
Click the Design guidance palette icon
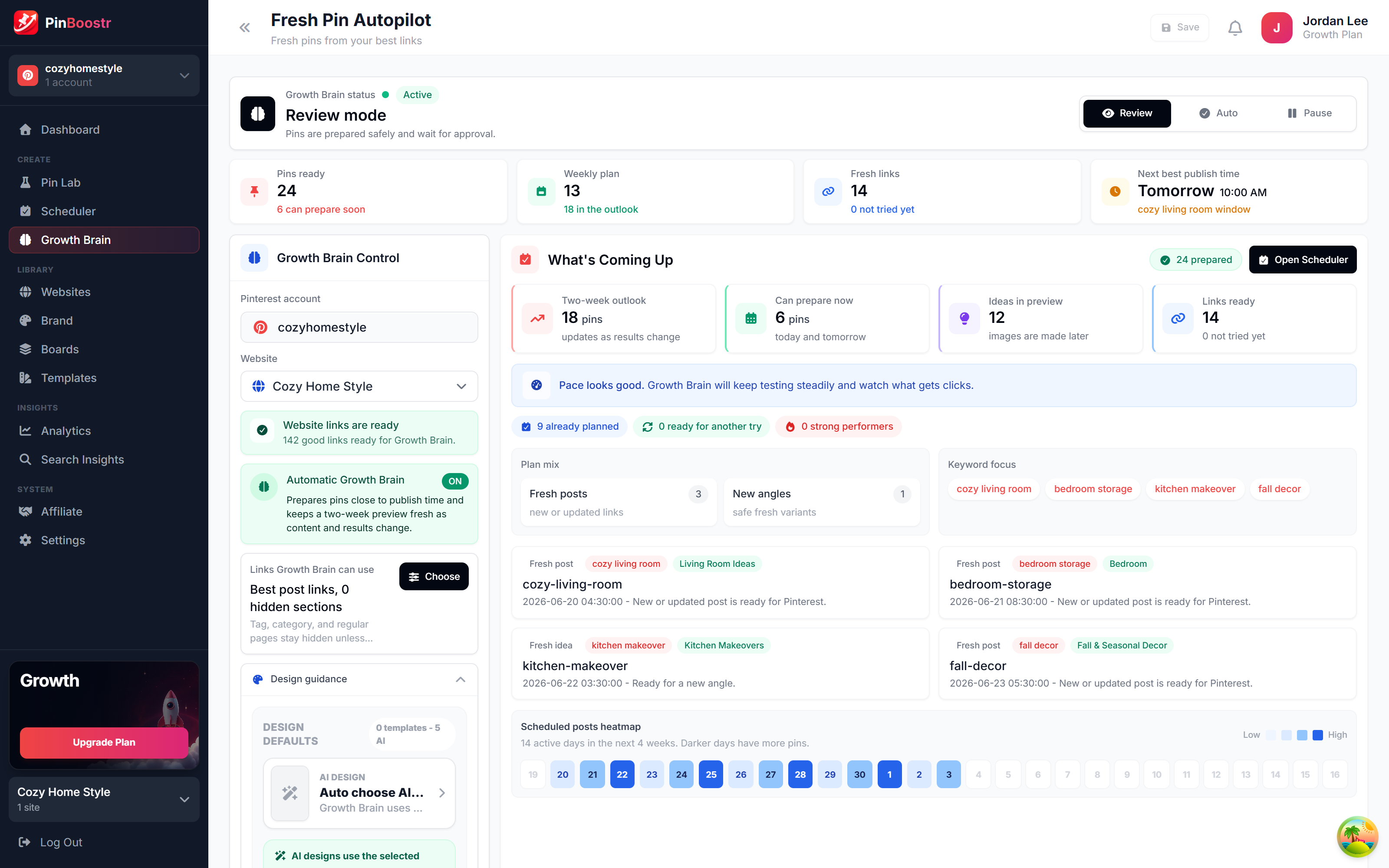pyautogui.click(x=258, y=679)
